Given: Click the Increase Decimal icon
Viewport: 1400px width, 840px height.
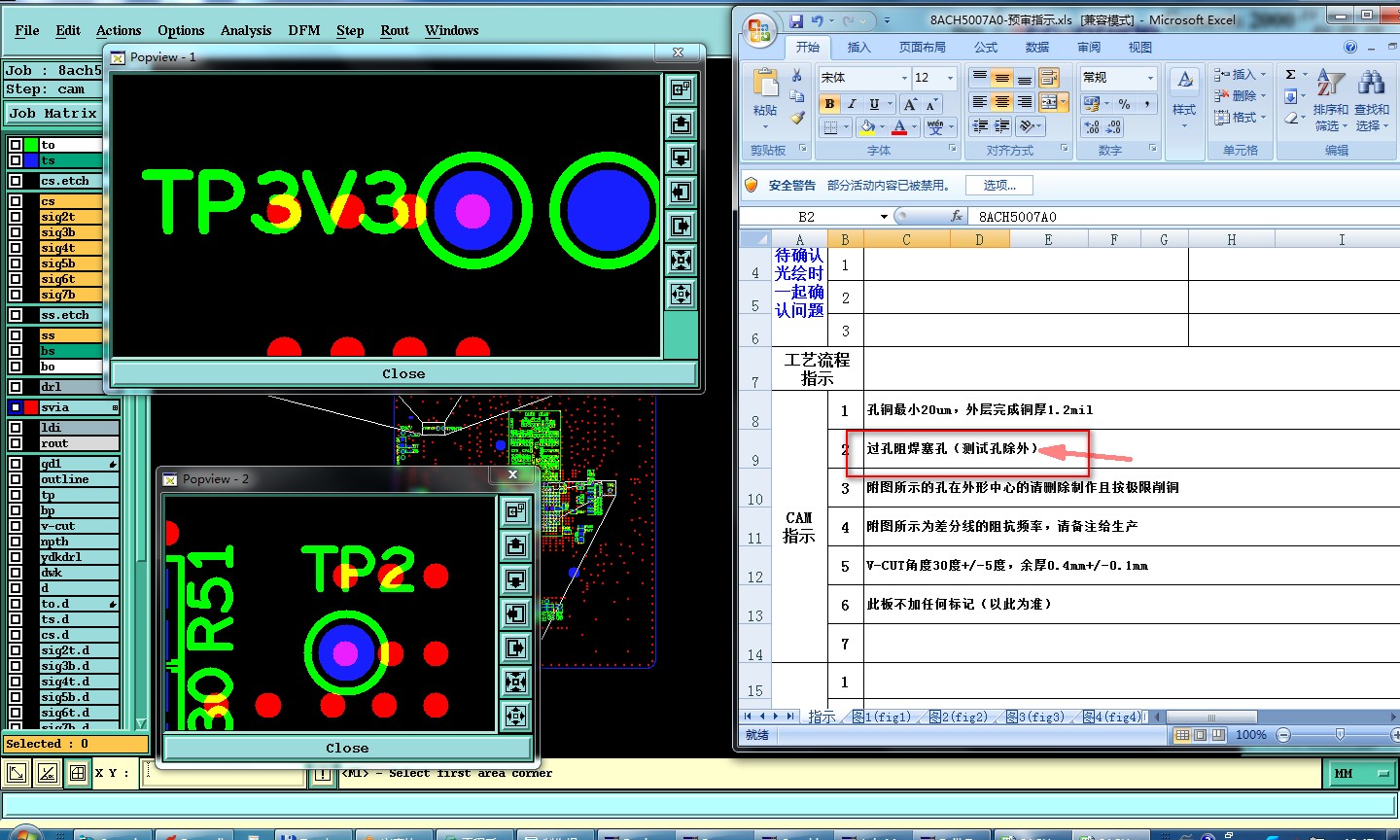Looking at the screenshot, I should click(1091, 127).
